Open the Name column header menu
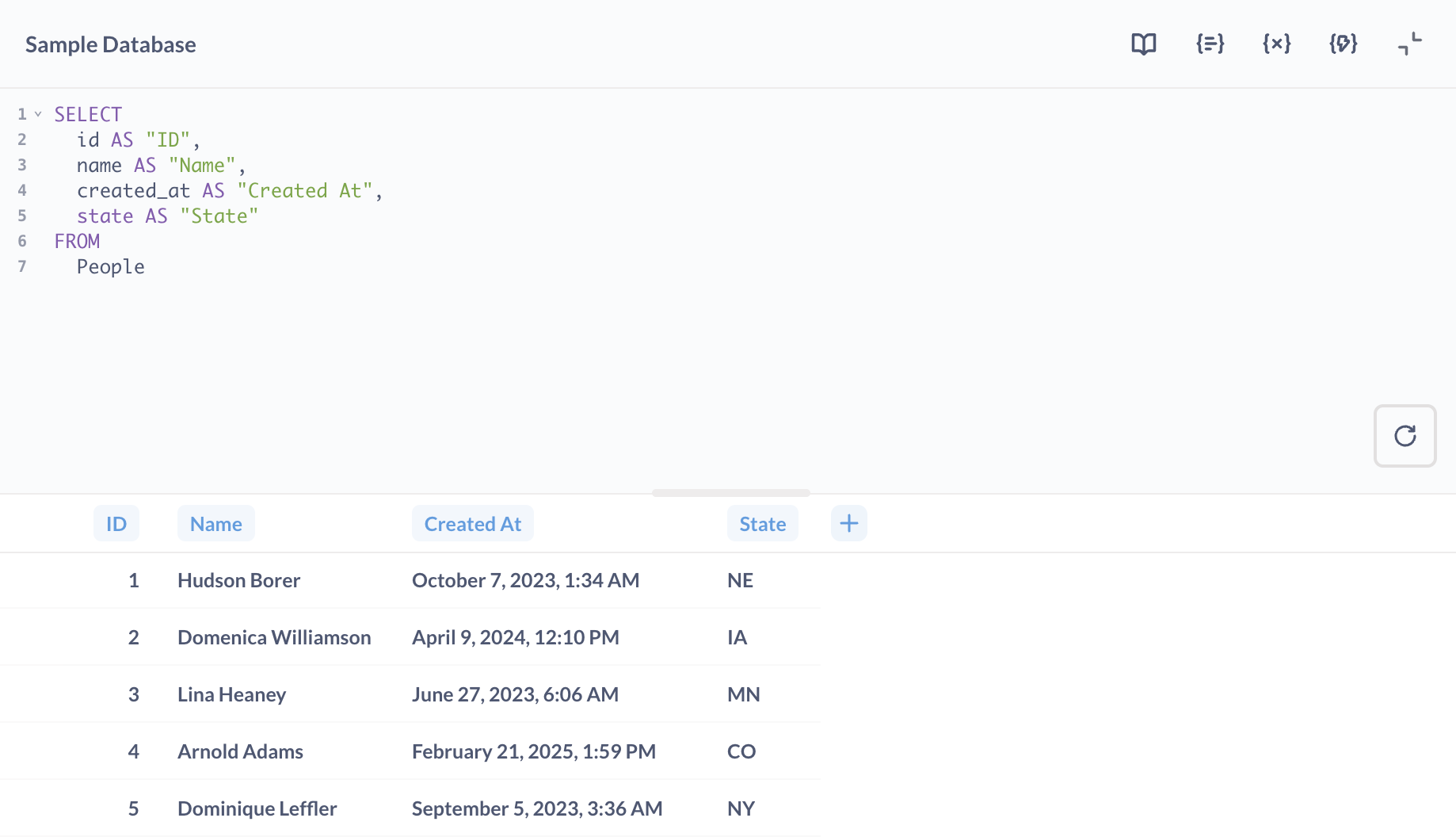The image size is (1456, 837). pos(215,524)
